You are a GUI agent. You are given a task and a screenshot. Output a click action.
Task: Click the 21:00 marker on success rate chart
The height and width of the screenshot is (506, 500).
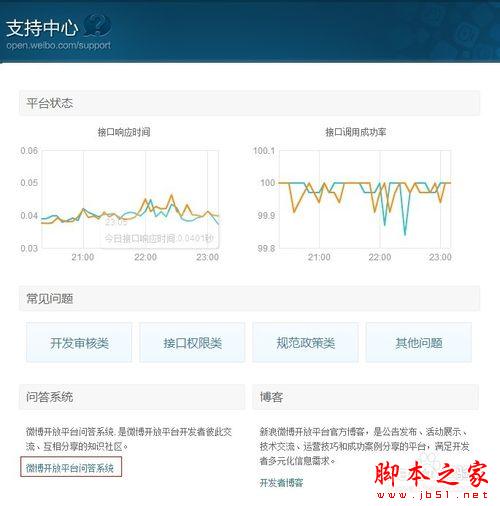[x=319, y=257]
